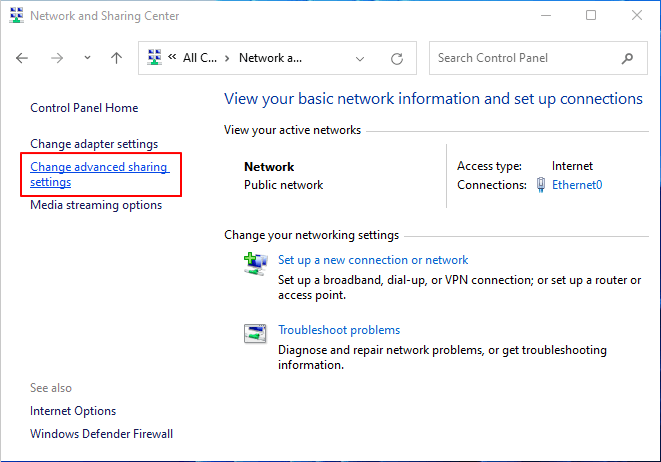661x462 pixels.
Task: Select the All Control Panel breadcrumb
Action: (x=200, y=58)
